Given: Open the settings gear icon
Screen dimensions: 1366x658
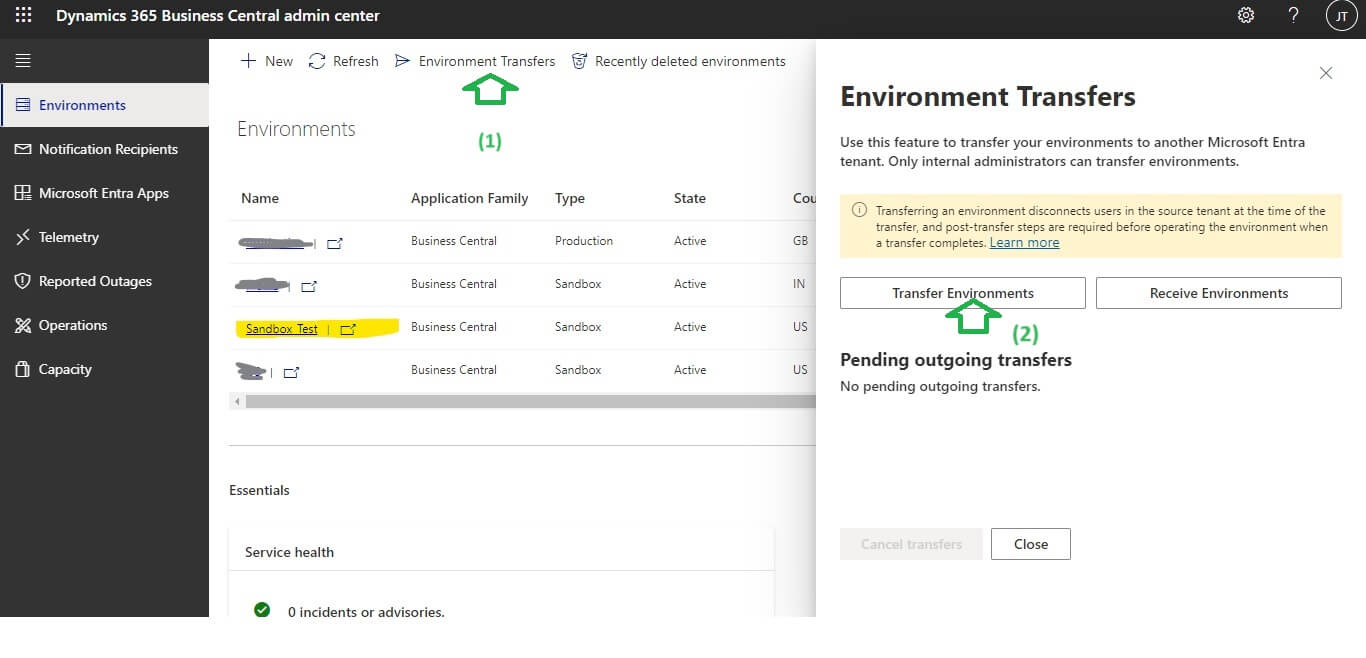Looking at the screenshot, I should [x=1246, y=16].
